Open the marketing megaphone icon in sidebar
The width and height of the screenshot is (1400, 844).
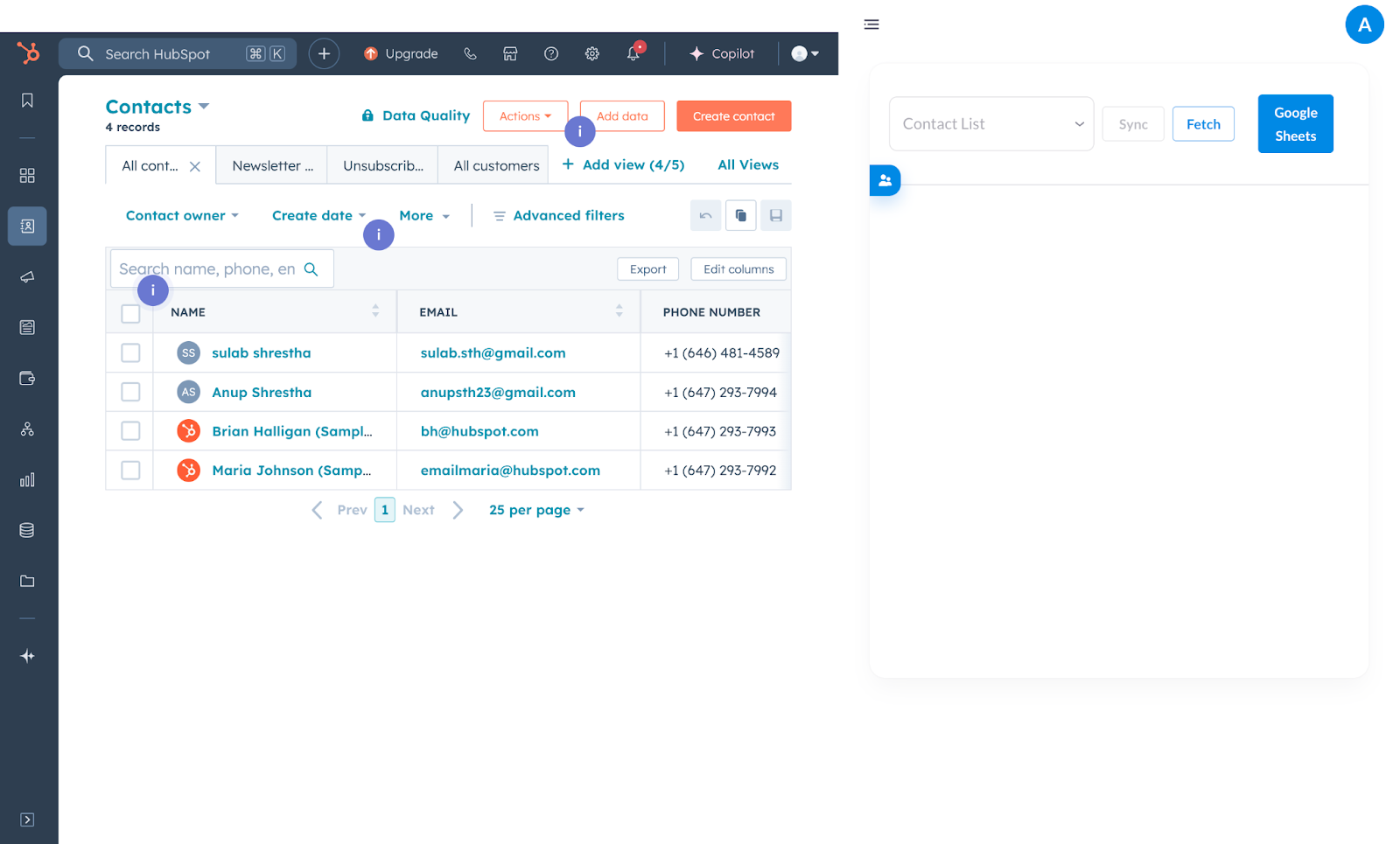pos(27,277)
